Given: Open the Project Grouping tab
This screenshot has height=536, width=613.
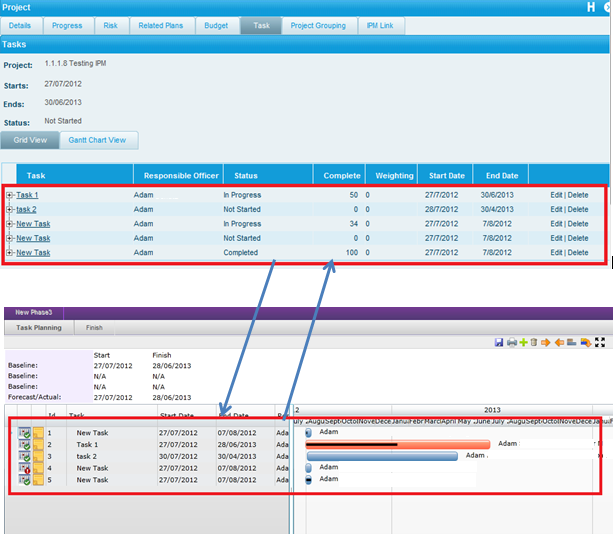Looking at the screenshot, I should coord(318,26).
